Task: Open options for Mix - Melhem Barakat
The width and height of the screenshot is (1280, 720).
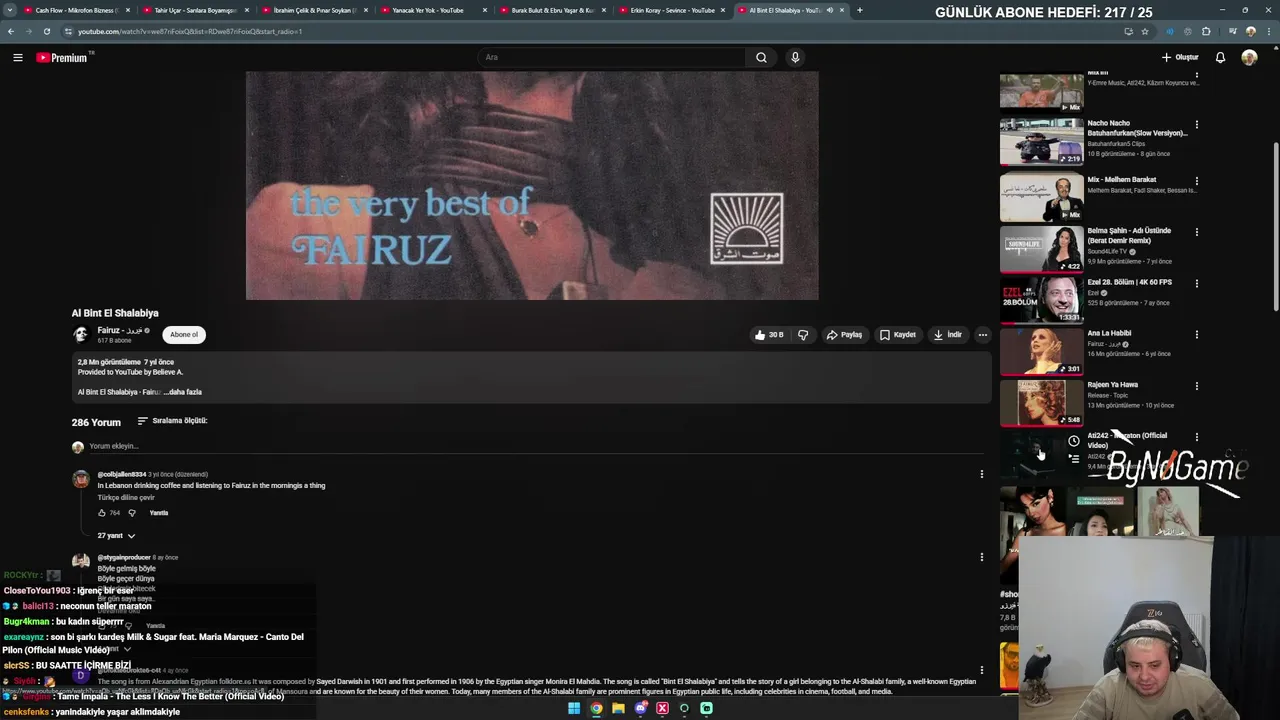Action: (1196, 181)
